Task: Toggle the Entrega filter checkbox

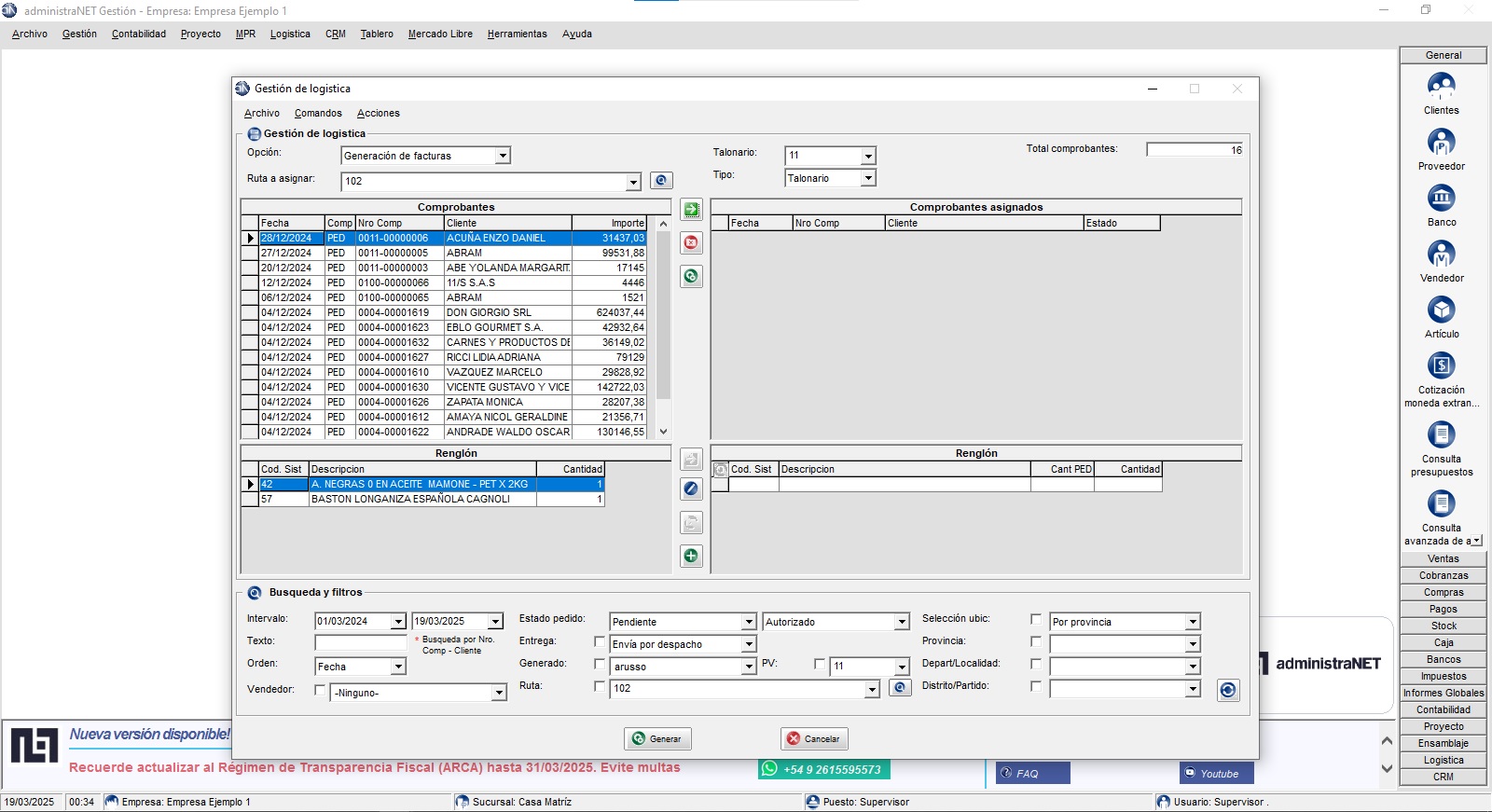Action: pos(600,641)
